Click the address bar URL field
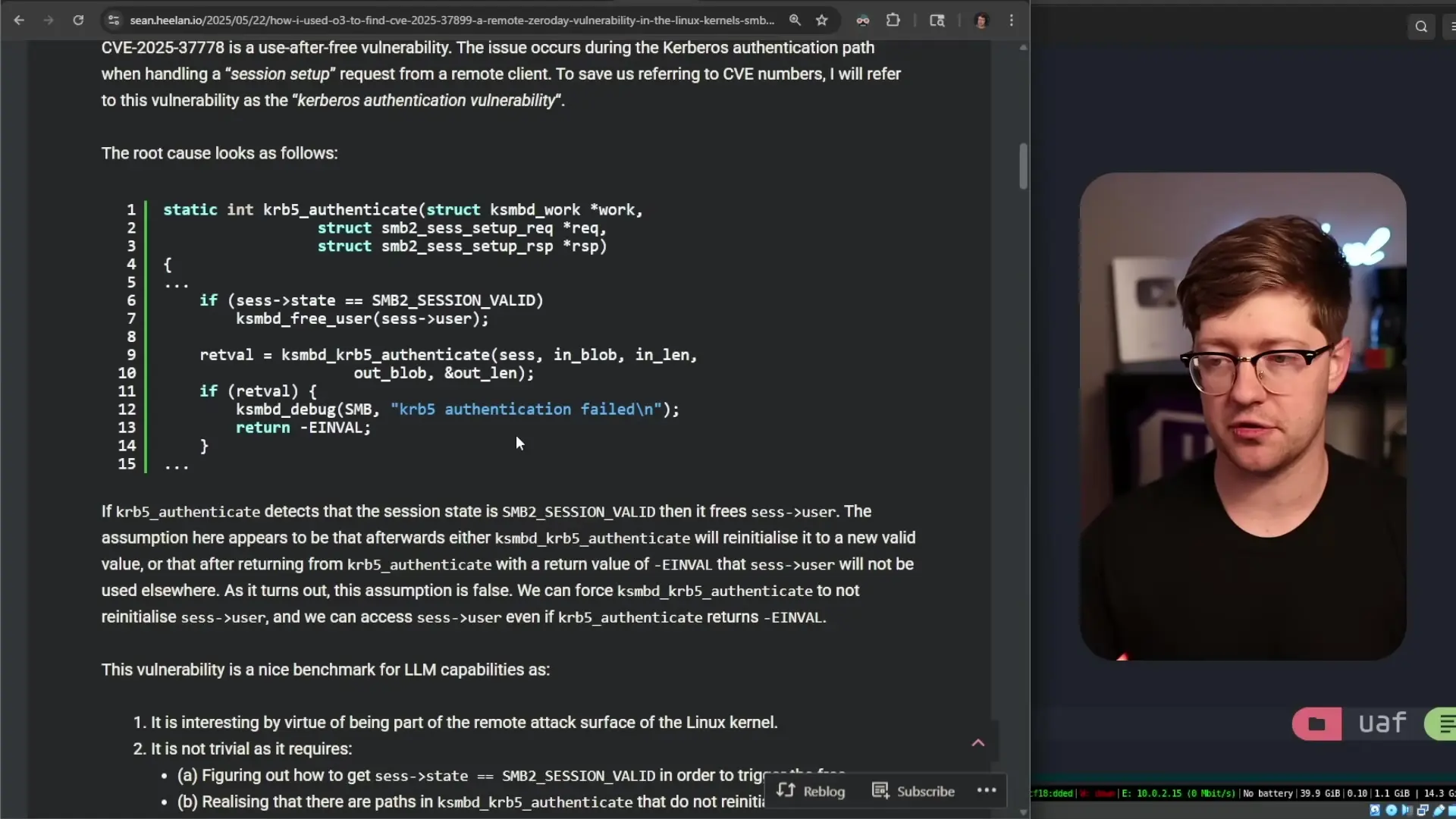The width and height of the screenshot is (1456, 819). [451, 20]
